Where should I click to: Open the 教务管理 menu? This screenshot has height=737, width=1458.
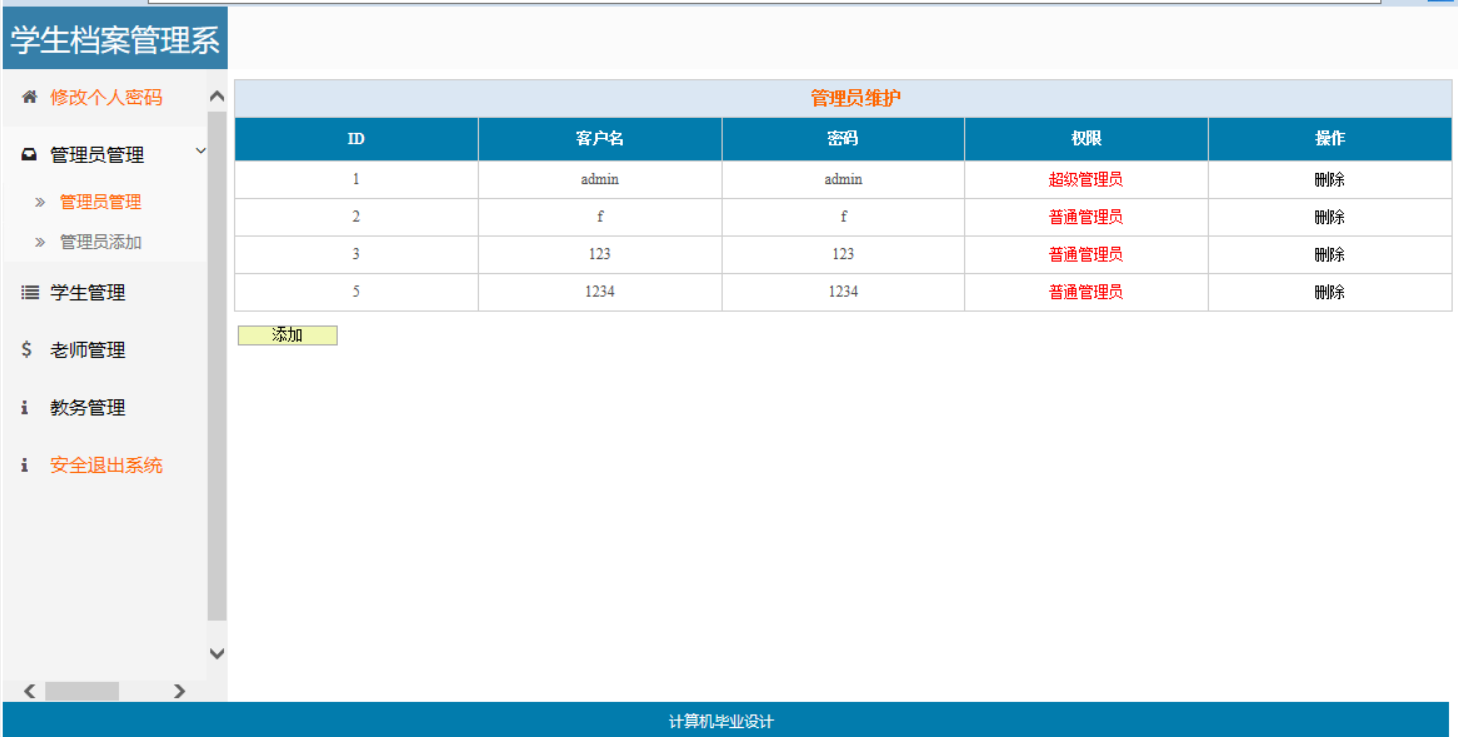click(x=88, y=408)
